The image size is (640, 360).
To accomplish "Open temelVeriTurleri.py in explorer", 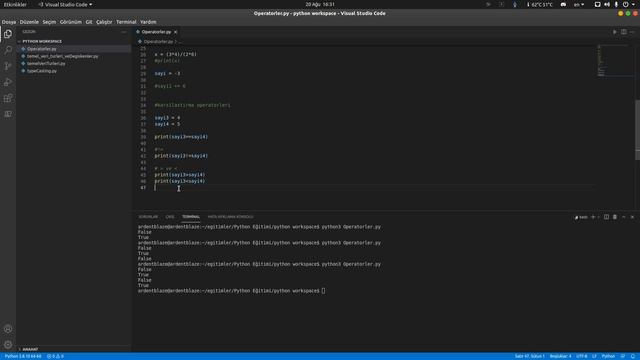I will click(73, 64).
